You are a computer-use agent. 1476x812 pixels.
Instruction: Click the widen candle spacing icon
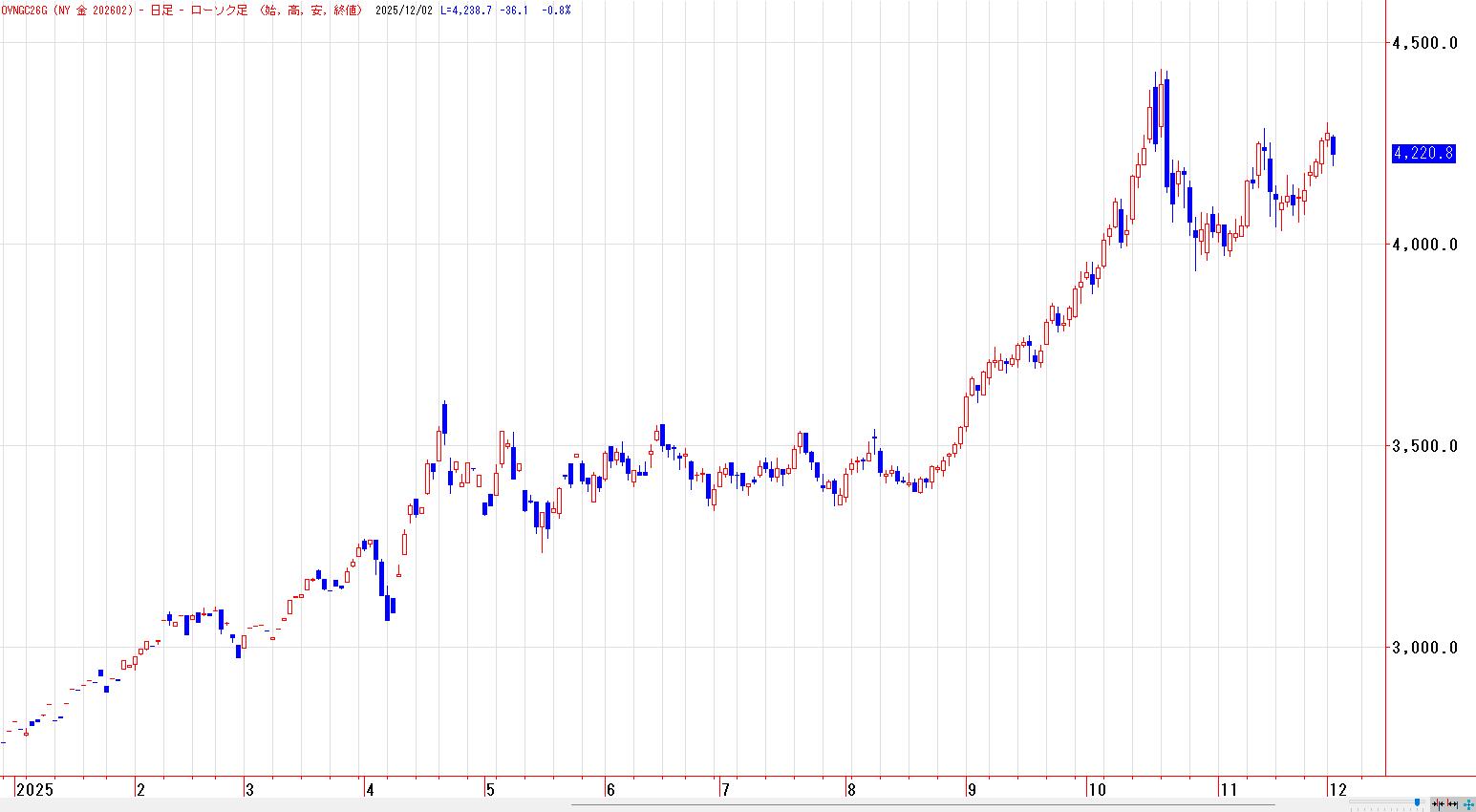(x=1451, y=804)
